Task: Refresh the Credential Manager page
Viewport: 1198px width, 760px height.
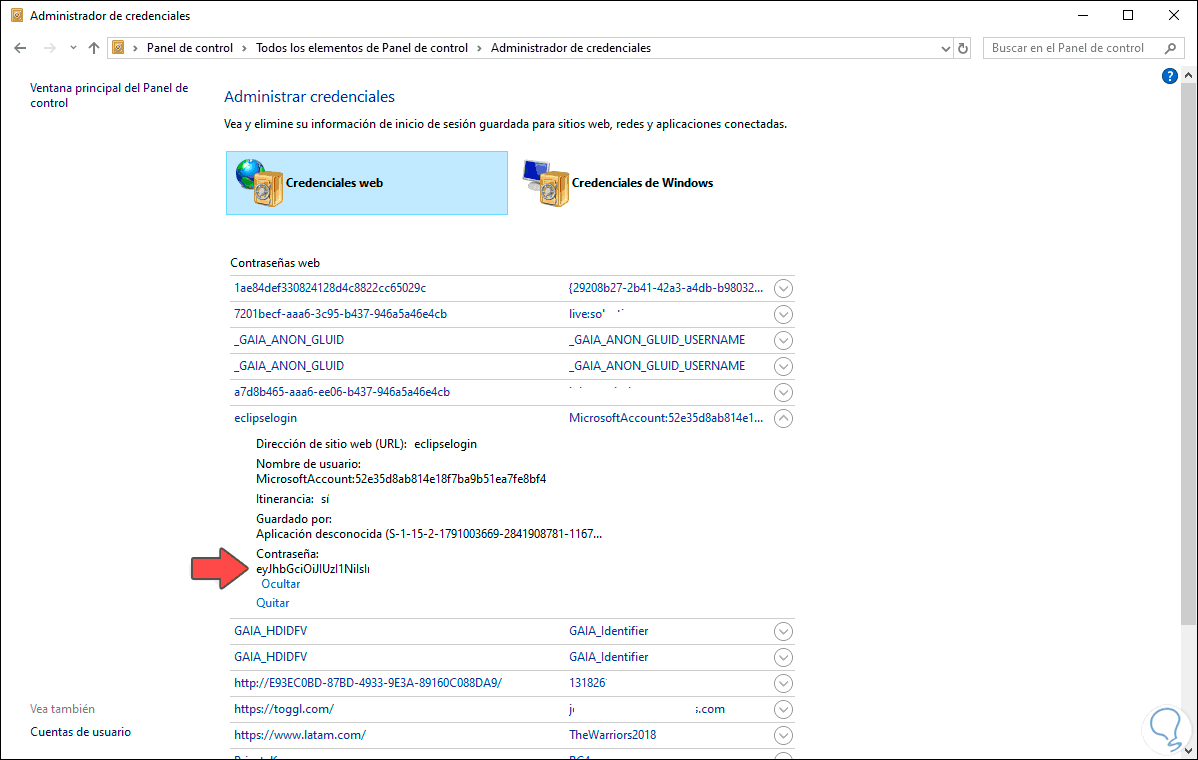Action: pos(963,48)
